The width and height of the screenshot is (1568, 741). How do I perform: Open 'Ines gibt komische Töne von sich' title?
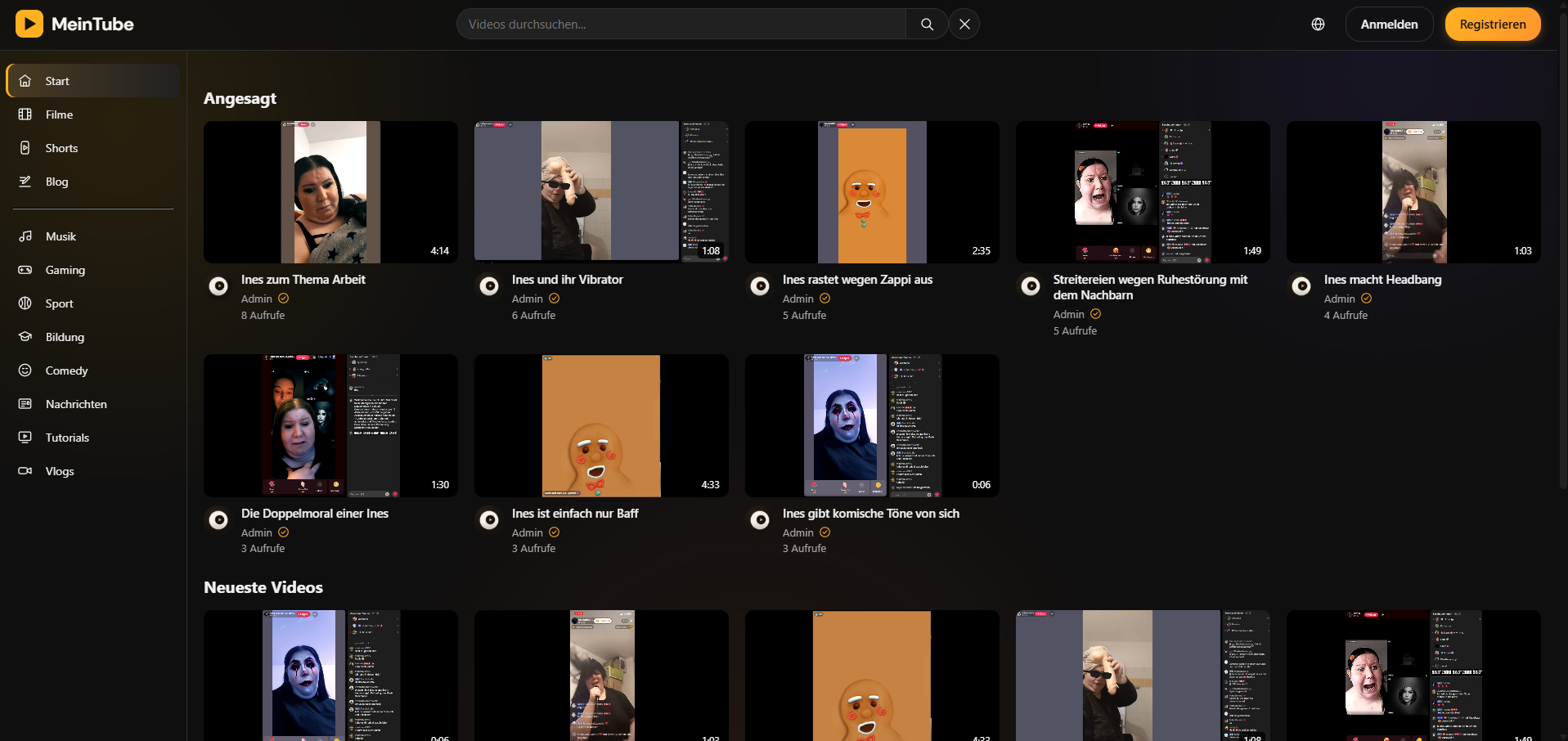click(x=871, y=514)
